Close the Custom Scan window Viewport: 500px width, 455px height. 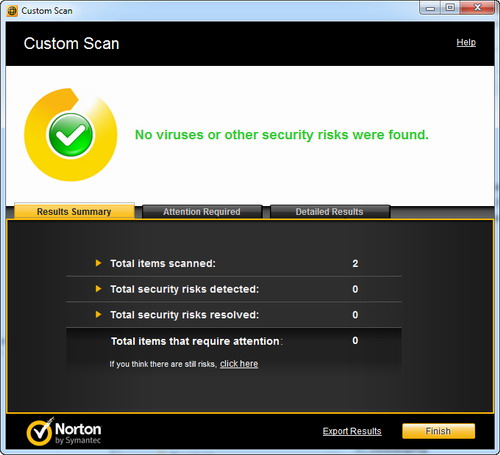point(477,8)
